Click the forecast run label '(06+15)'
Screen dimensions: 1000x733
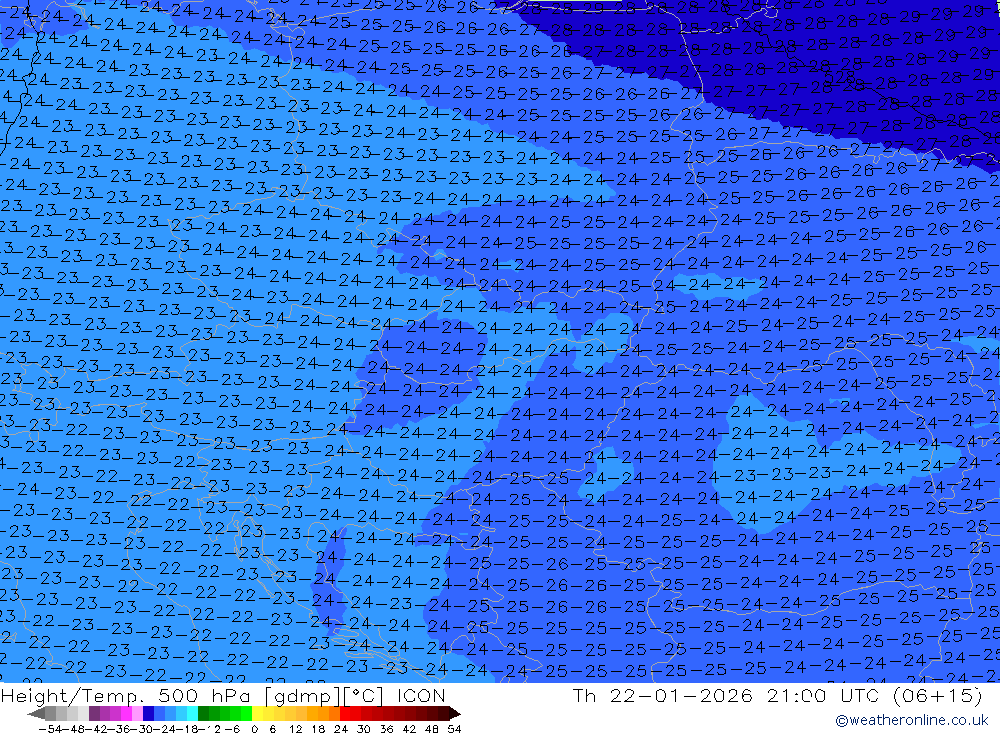939,695
